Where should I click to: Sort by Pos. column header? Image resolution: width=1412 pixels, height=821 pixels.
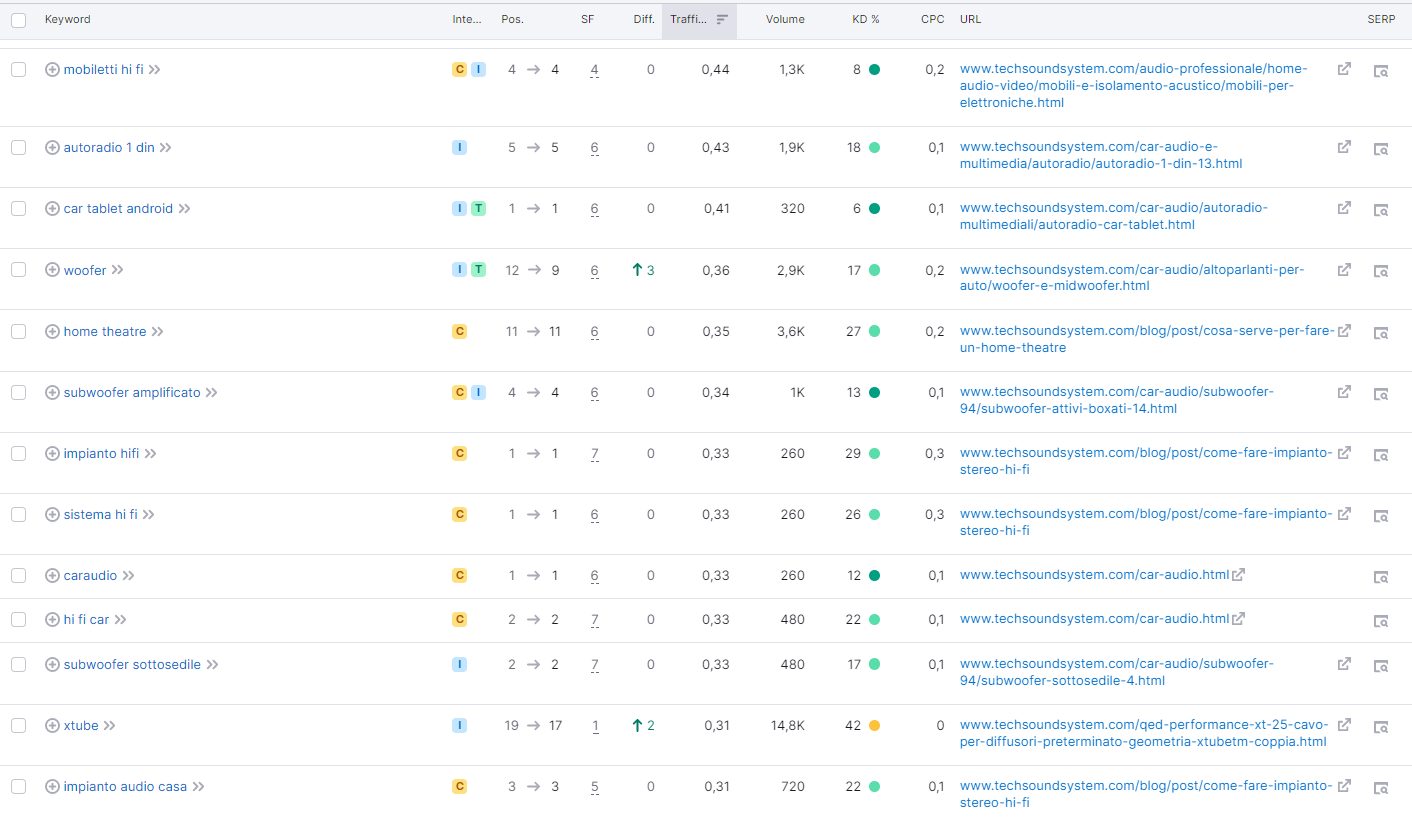[x=512, y=19]
